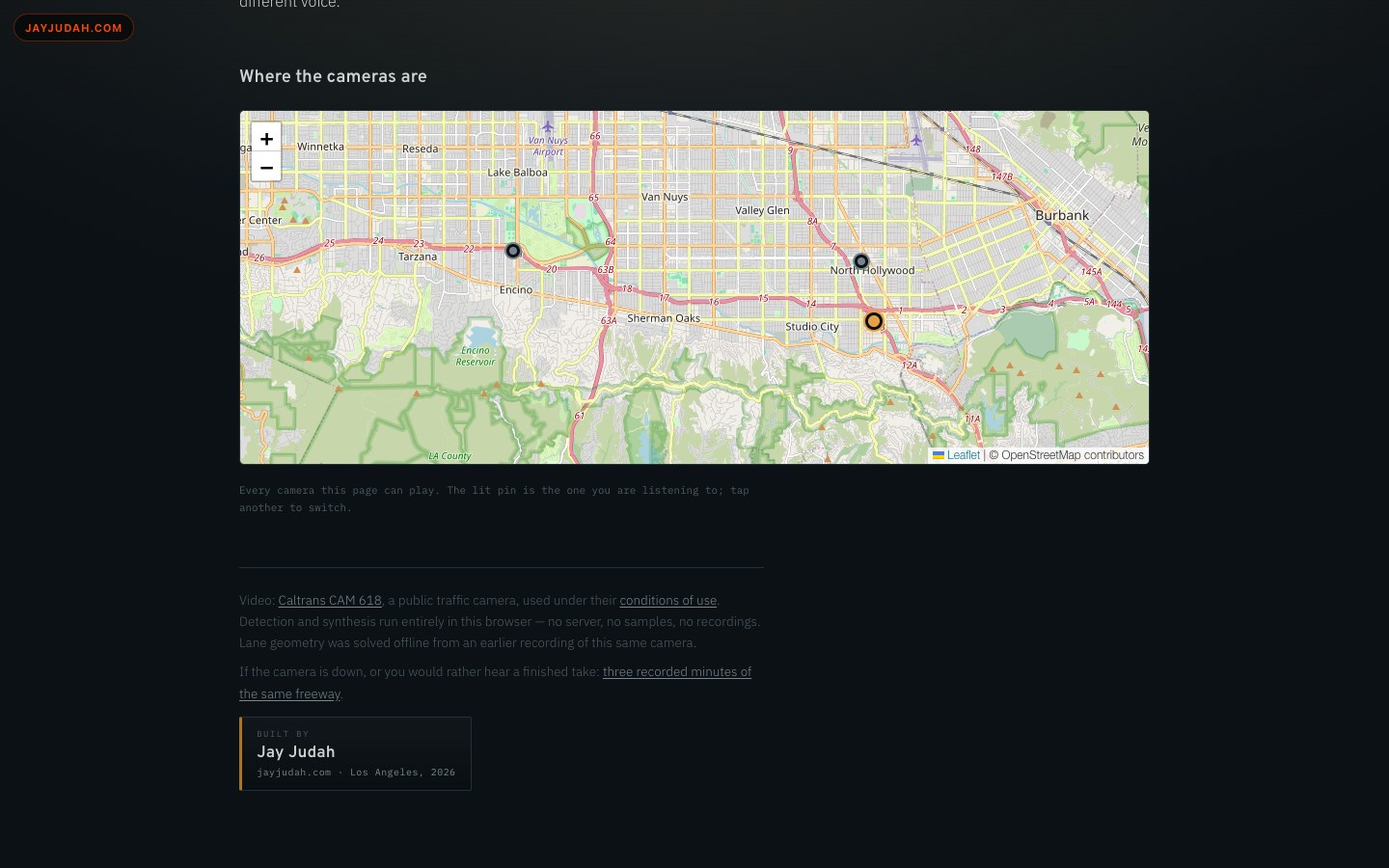Screen dimensions: 1389x868
Task: Click the Tarzana map label
Action: pyautogui.click(x=418, y=257)
